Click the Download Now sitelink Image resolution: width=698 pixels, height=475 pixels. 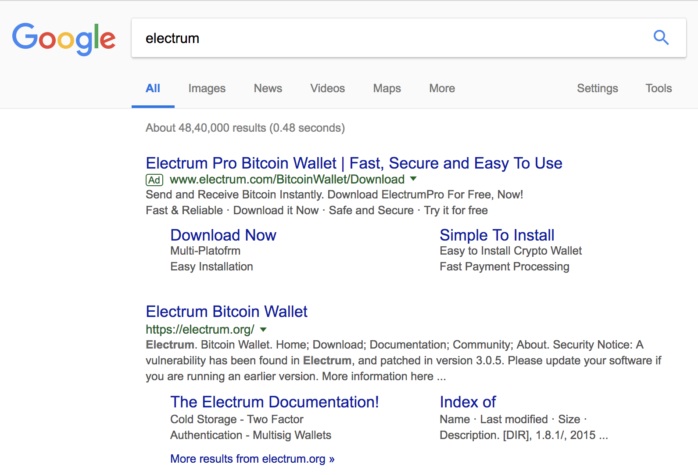[x=223, y=235]
